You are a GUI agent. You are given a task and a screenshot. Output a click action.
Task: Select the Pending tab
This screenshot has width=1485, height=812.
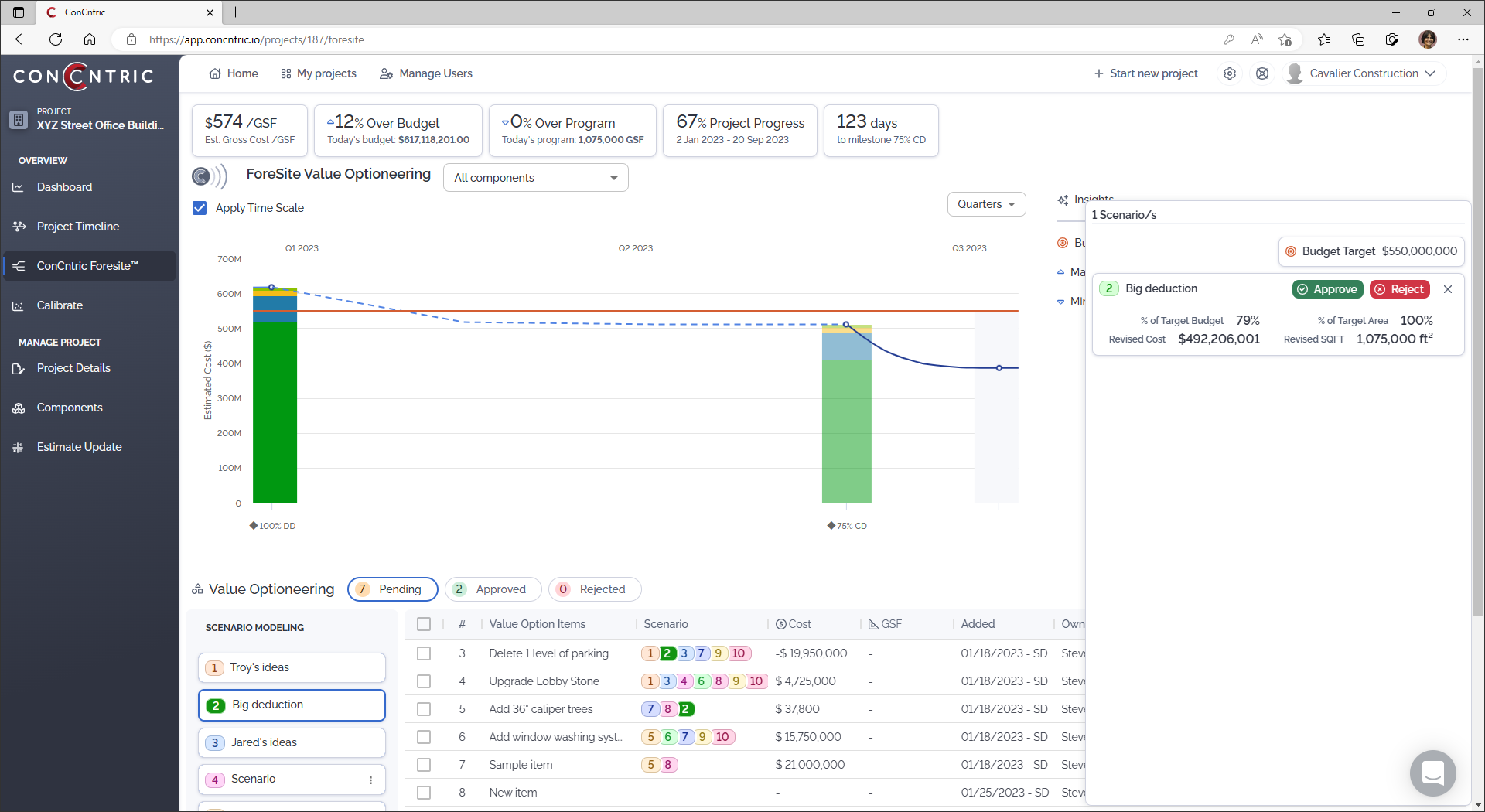coord(393,589)
